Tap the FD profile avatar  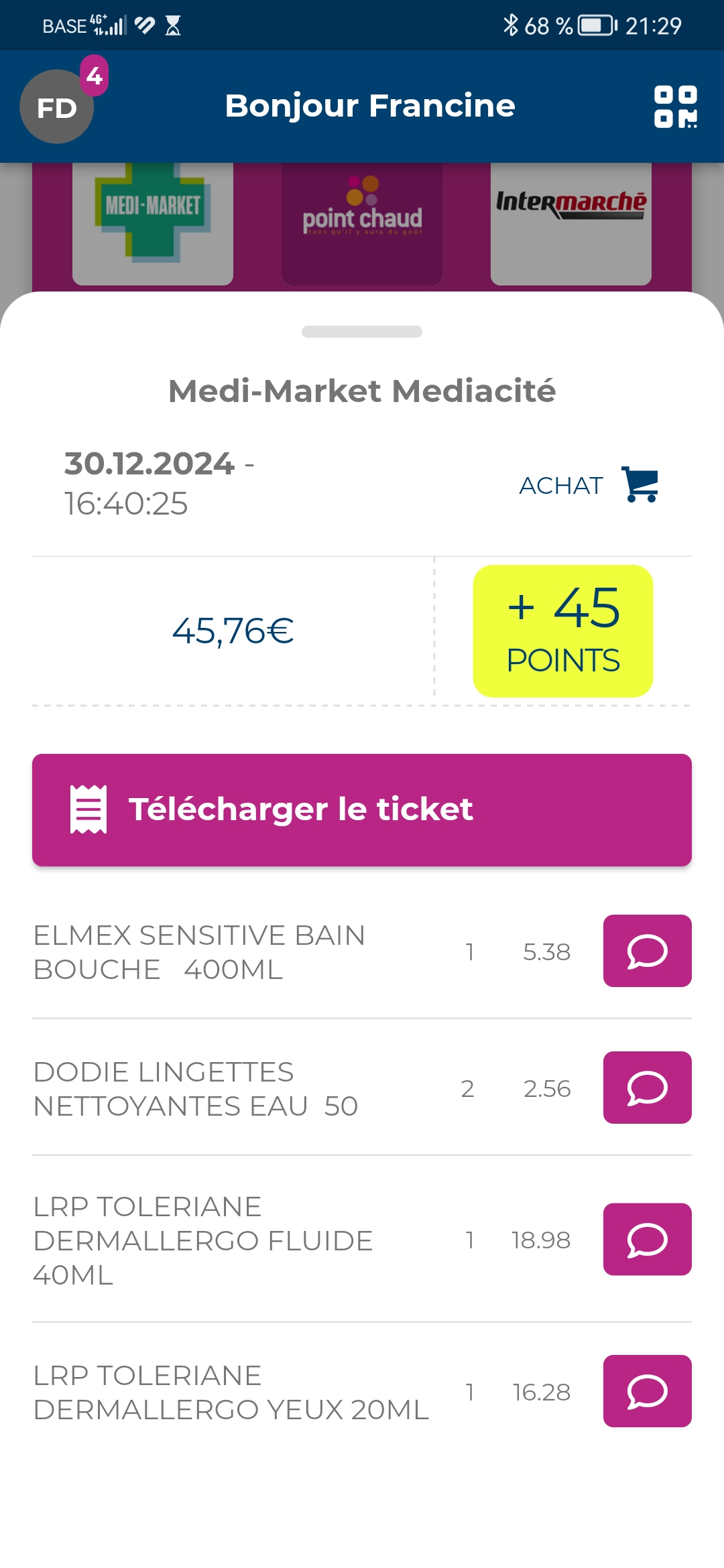(56, 107)
